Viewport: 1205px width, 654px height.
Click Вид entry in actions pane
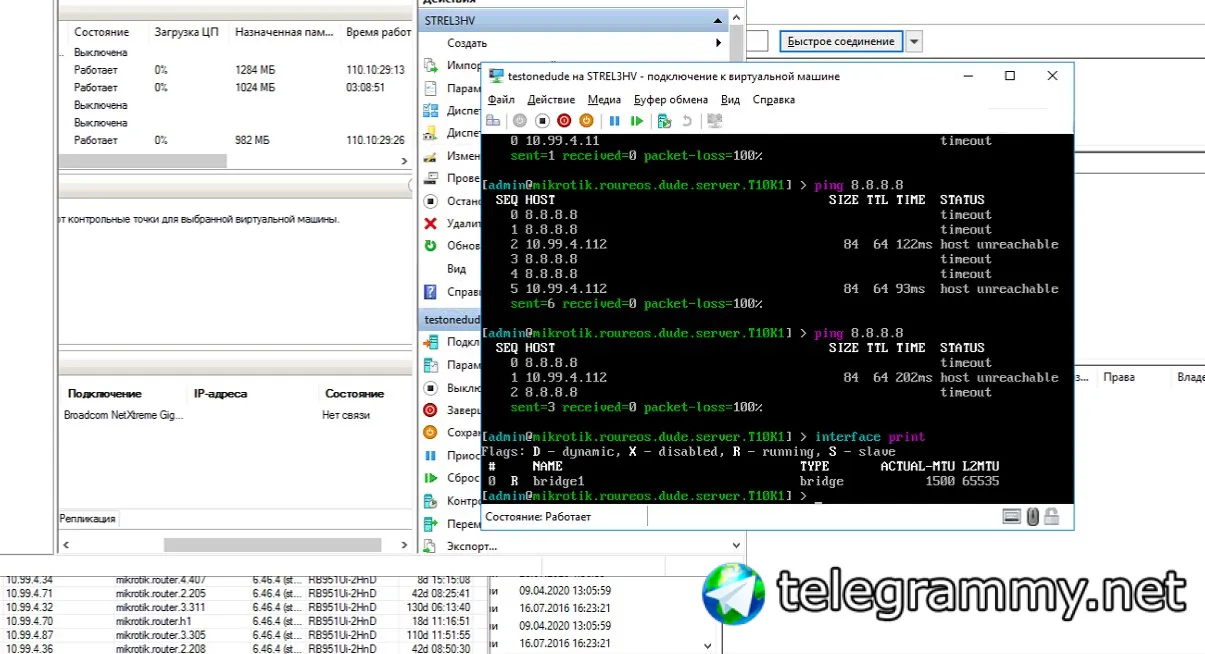(x=456, y=269)
